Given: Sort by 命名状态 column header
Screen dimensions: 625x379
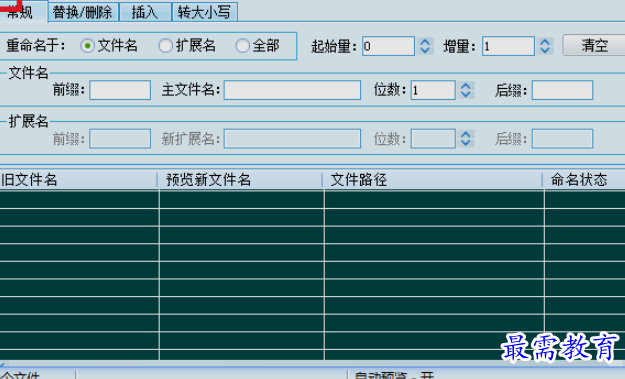Looking at the screenshot, I should point(584,180).
